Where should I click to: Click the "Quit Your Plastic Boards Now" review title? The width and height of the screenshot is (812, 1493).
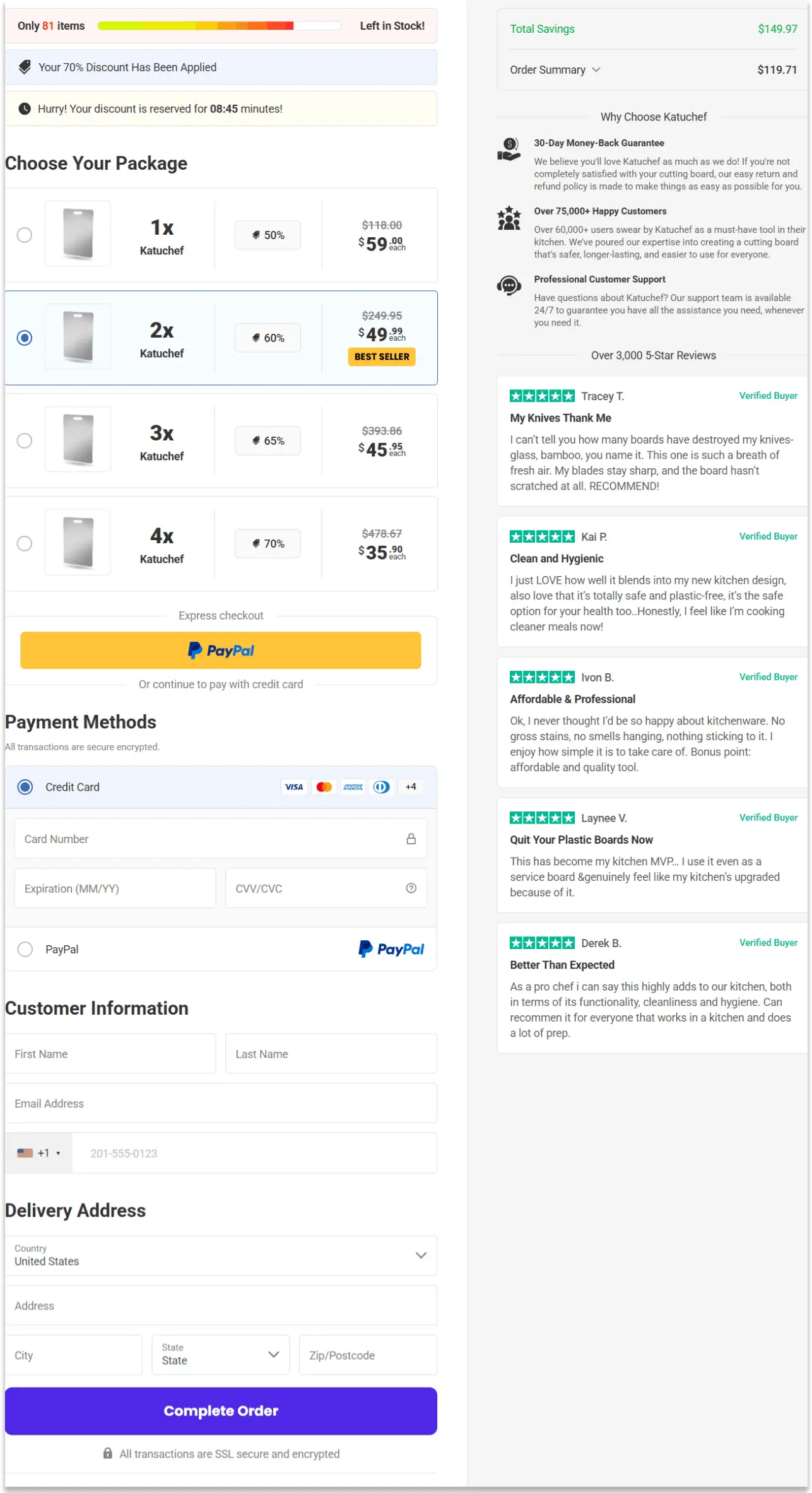[x=581, y=840]
